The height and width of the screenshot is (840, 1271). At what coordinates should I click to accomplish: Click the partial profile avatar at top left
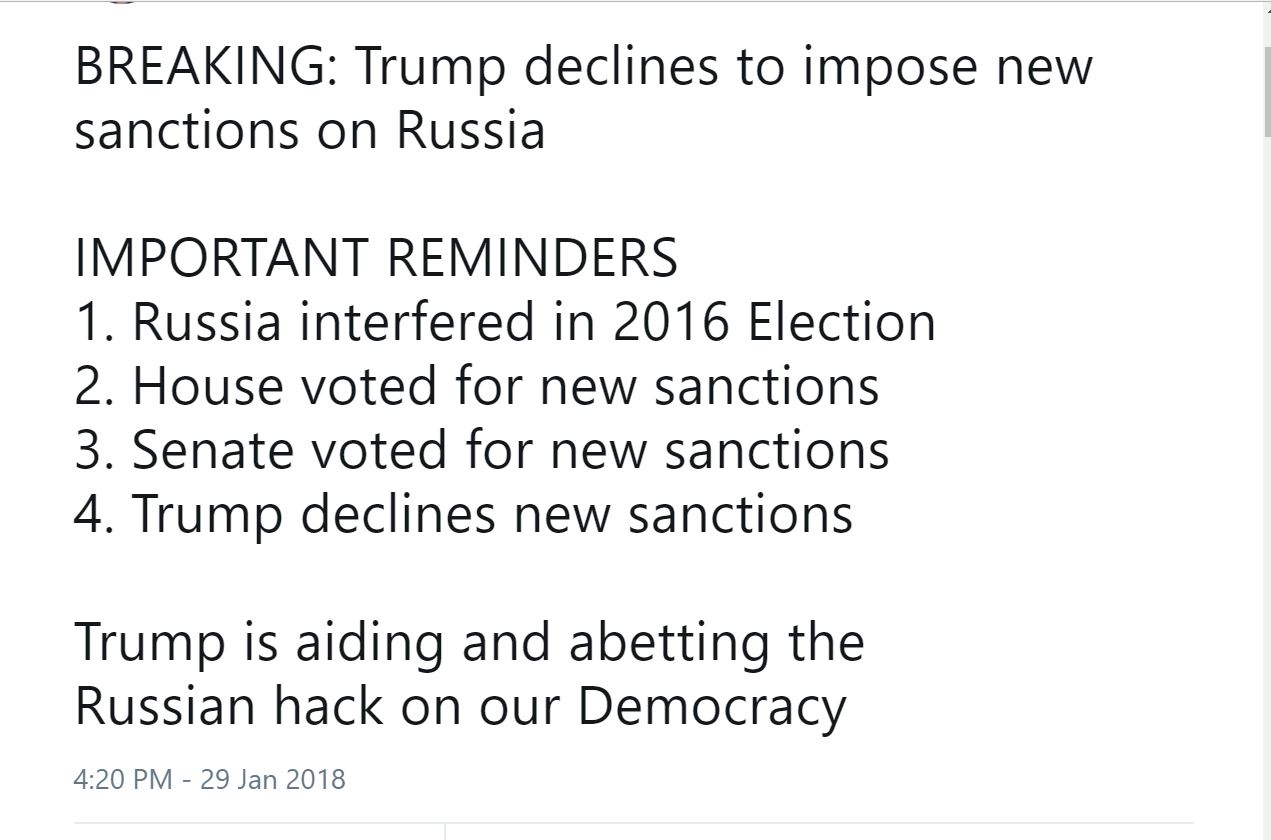click(x=121, y=2)
